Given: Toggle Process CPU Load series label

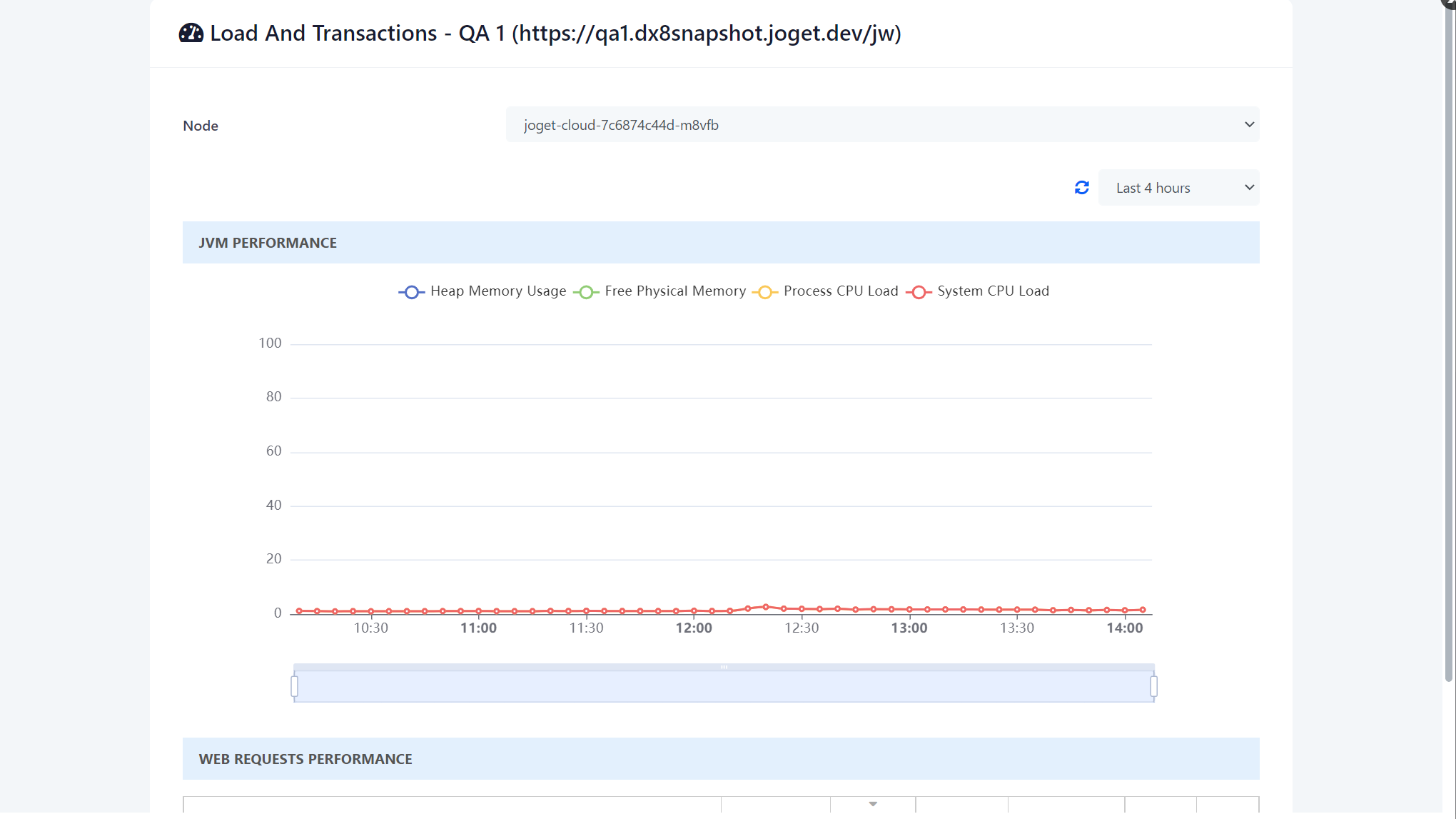Looking at the screenshot, I should (840, 291).
